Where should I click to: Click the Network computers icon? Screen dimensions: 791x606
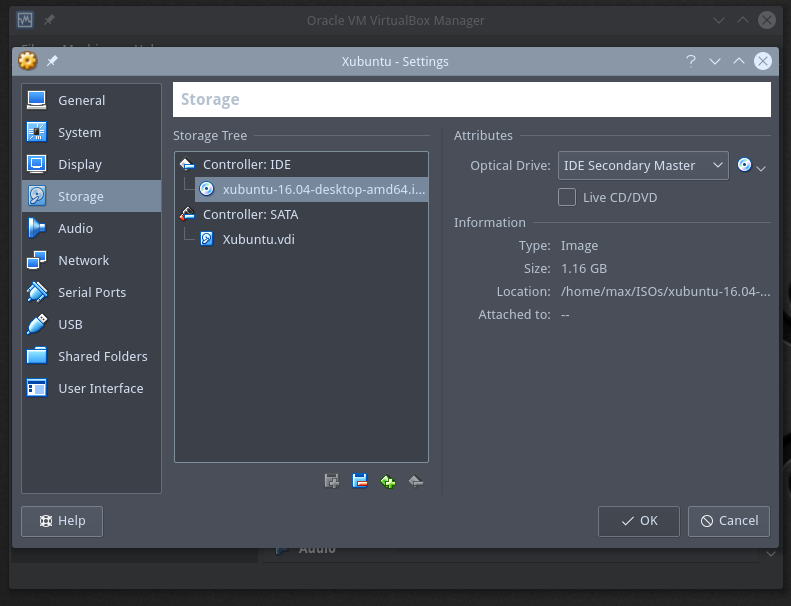click(37, 260)
